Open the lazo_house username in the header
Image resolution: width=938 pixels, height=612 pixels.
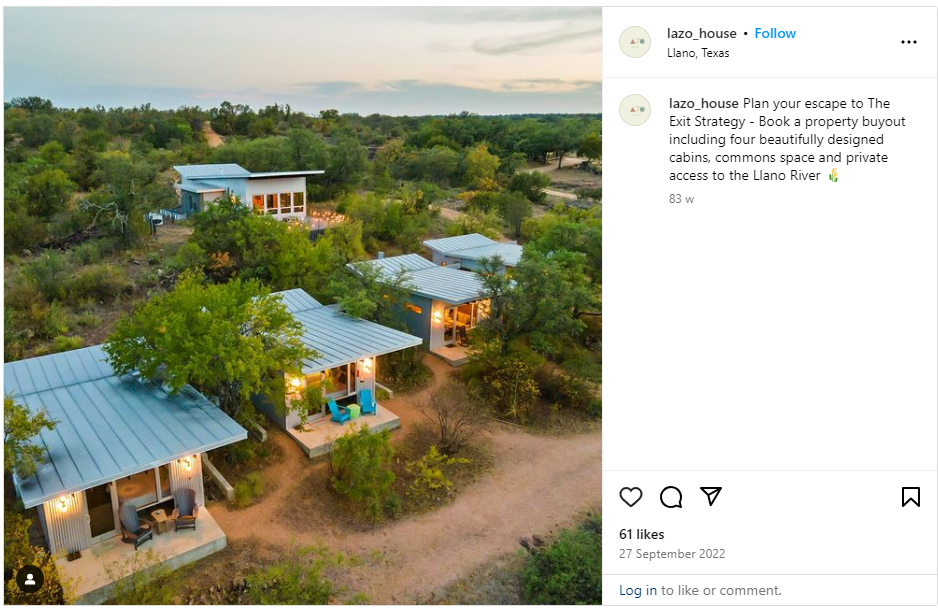click(701, 33)
